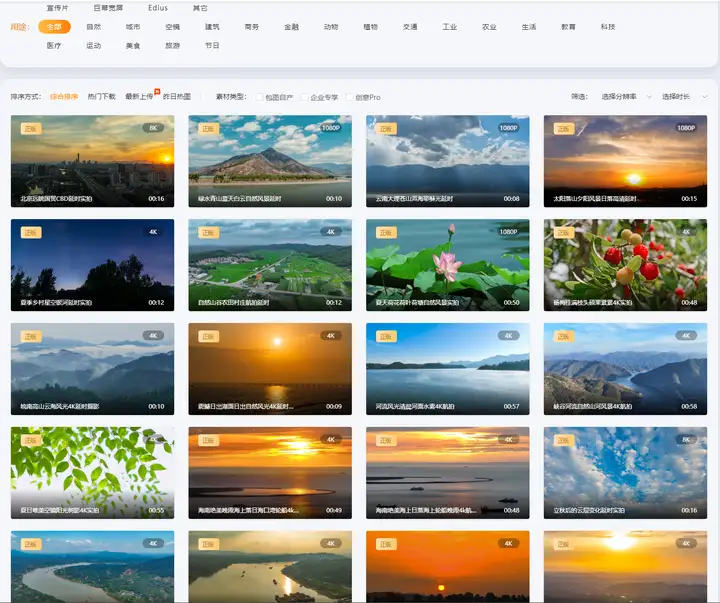Open the sea sunset sandbar video 00:49
Screen dimensions: 720x603
(x=270, y=473)
